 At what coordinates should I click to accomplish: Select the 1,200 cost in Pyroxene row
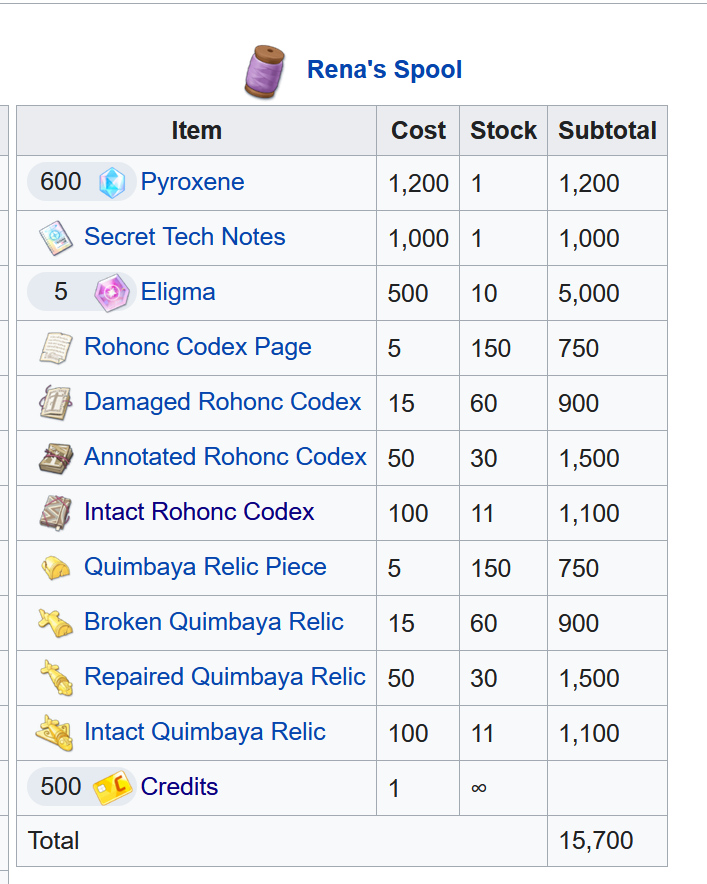click(x=418, y=183)
